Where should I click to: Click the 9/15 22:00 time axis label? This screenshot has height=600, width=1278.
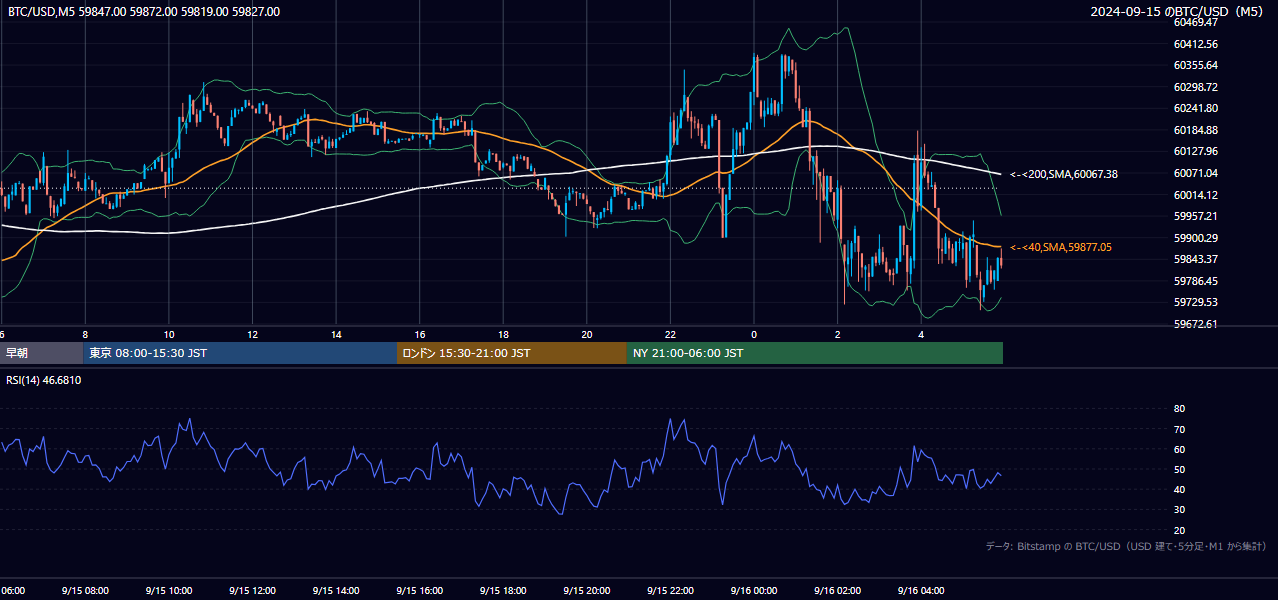pyautogui.click(x=670, y=591)
